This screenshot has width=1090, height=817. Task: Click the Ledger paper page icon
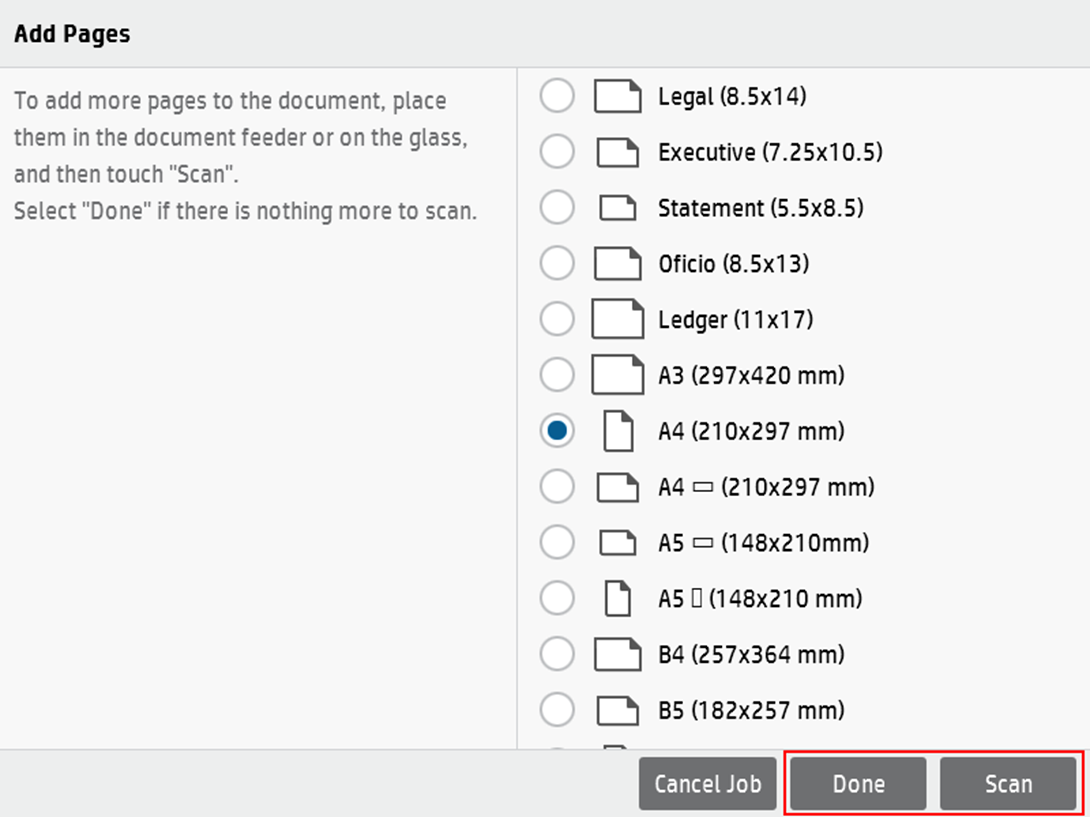617,320
